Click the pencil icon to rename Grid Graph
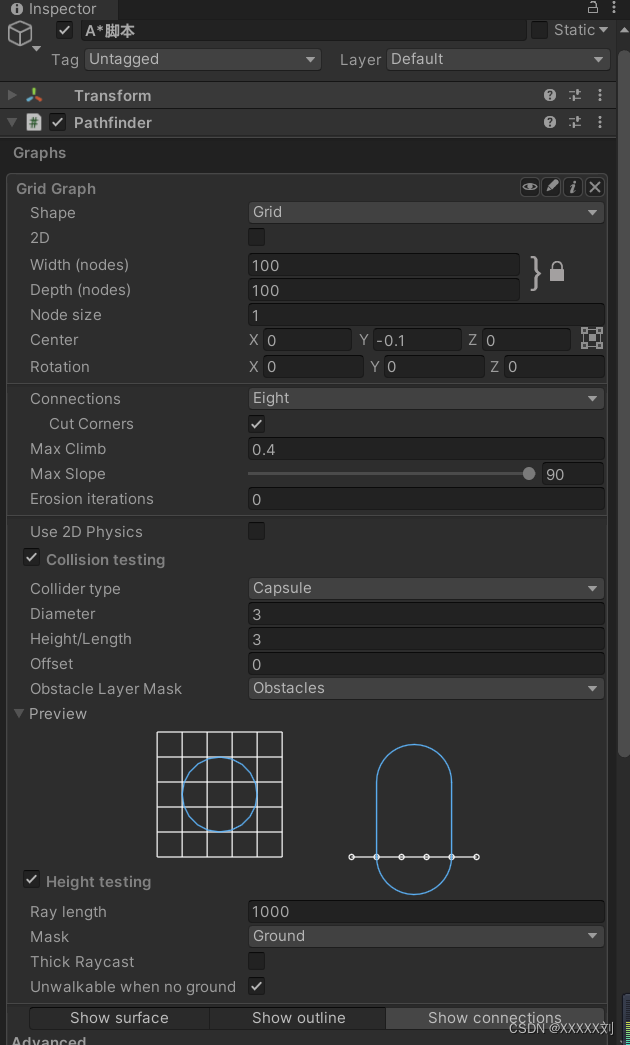630x1045 pixels. [551, 187]
